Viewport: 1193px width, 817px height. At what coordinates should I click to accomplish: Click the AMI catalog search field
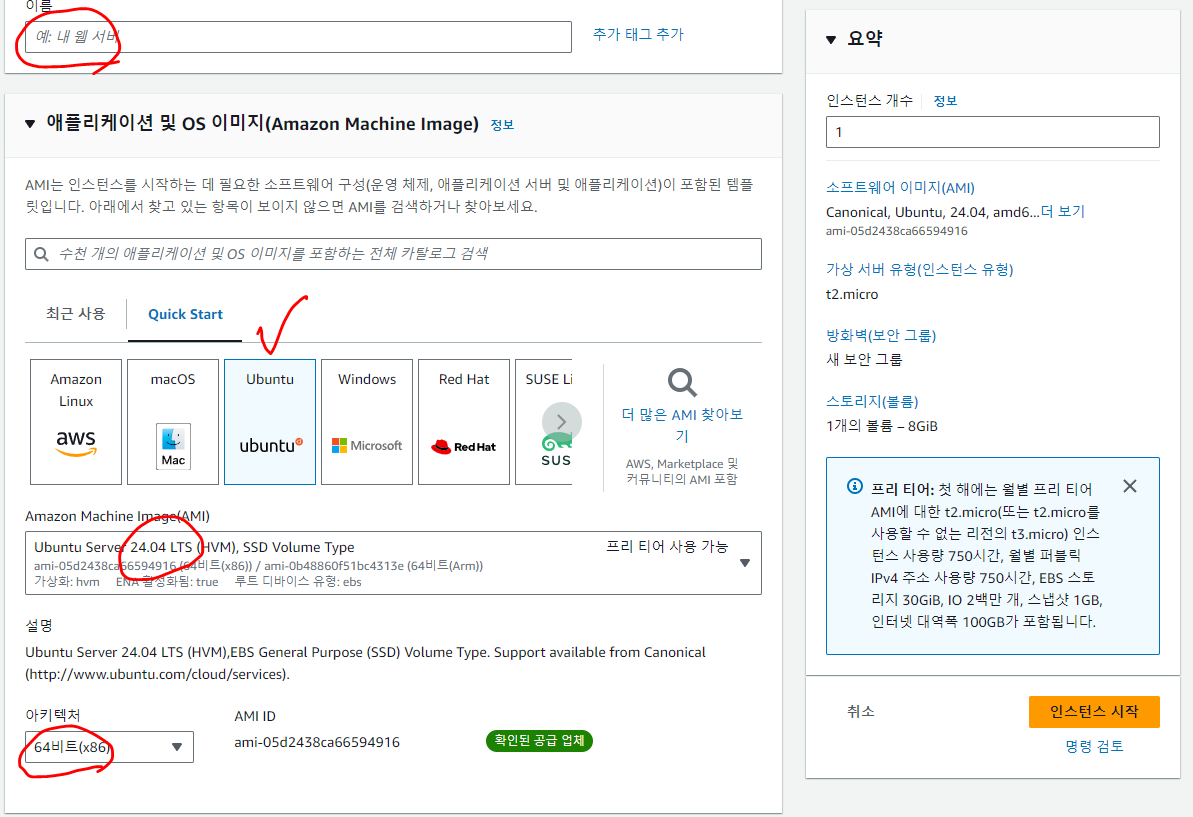393,254
